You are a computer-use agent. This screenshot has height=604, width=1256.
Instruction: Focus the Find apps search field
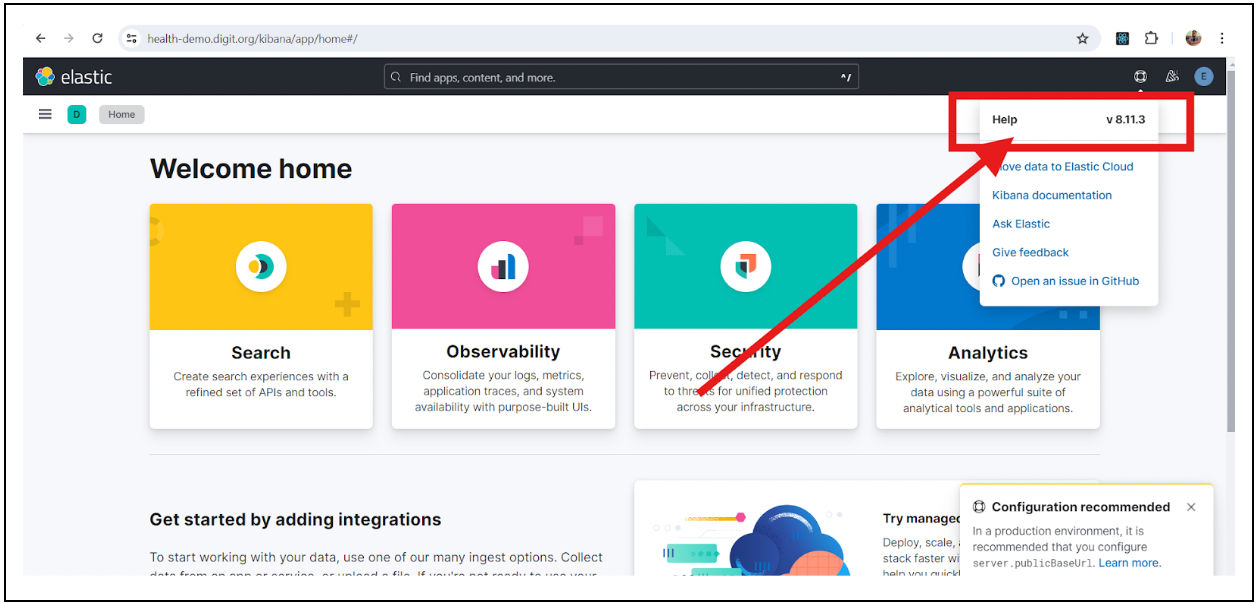click(x=620, y=77)
